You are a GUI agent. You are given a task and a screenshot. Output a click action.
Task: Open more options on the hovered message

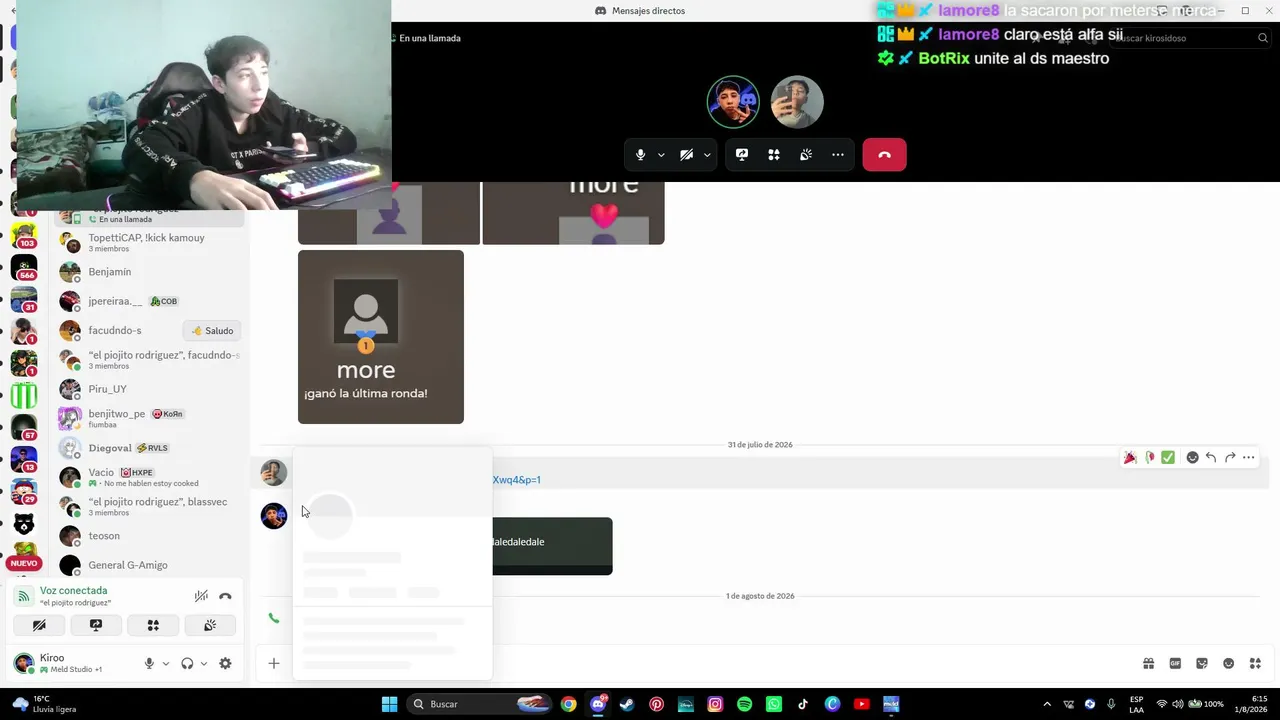(1249, 457)
